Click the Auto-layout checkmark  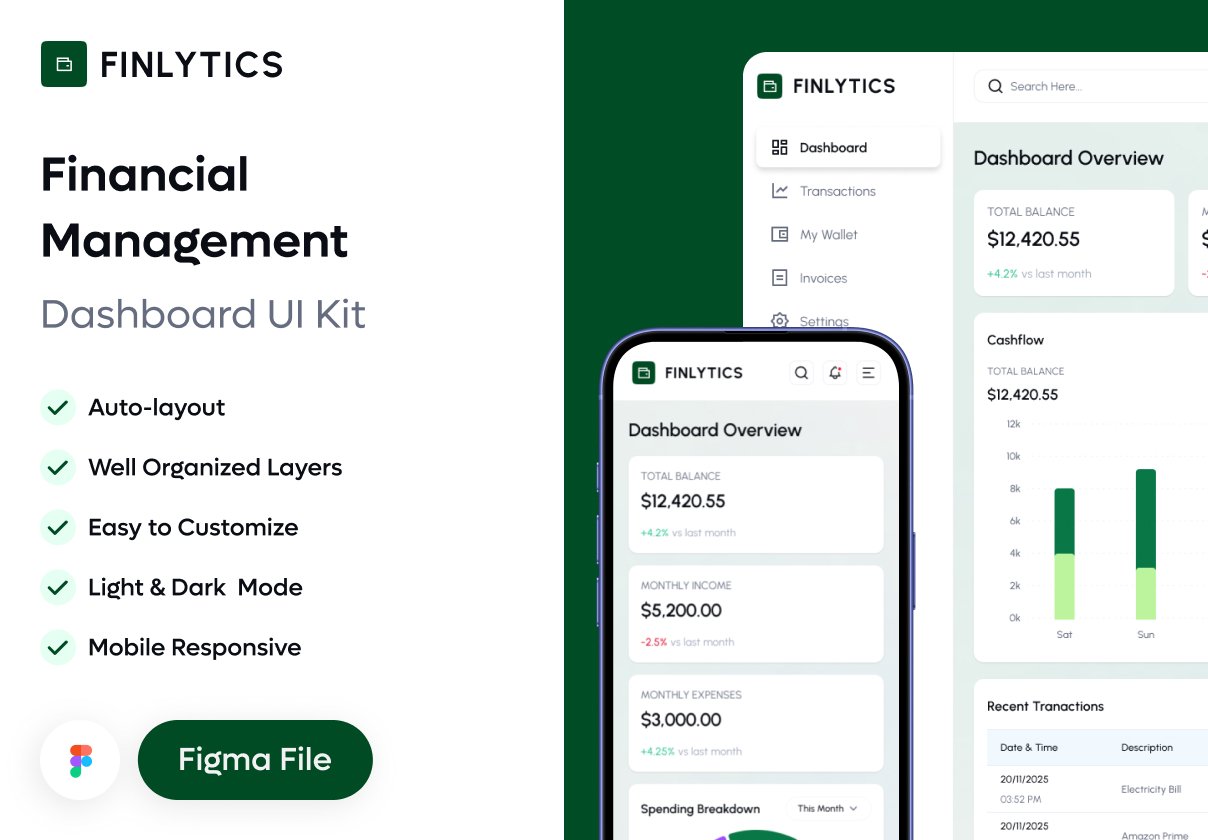point(58,408)
